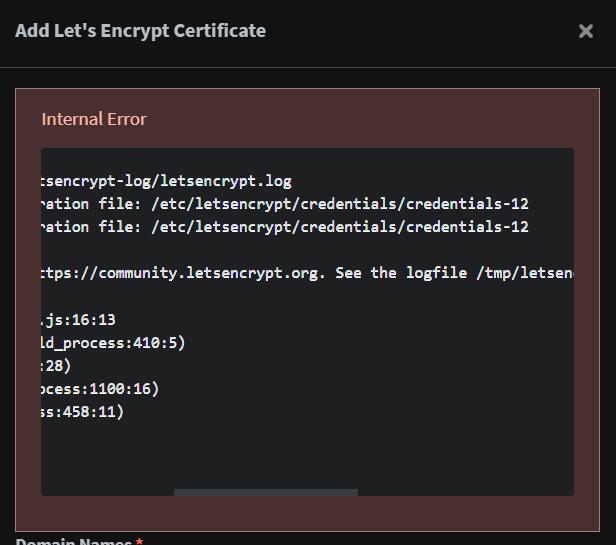The width and height of the screenshot is (616, 545).
Task: Click the ss:458:11 stack trace line
Action: click(83, 412)
